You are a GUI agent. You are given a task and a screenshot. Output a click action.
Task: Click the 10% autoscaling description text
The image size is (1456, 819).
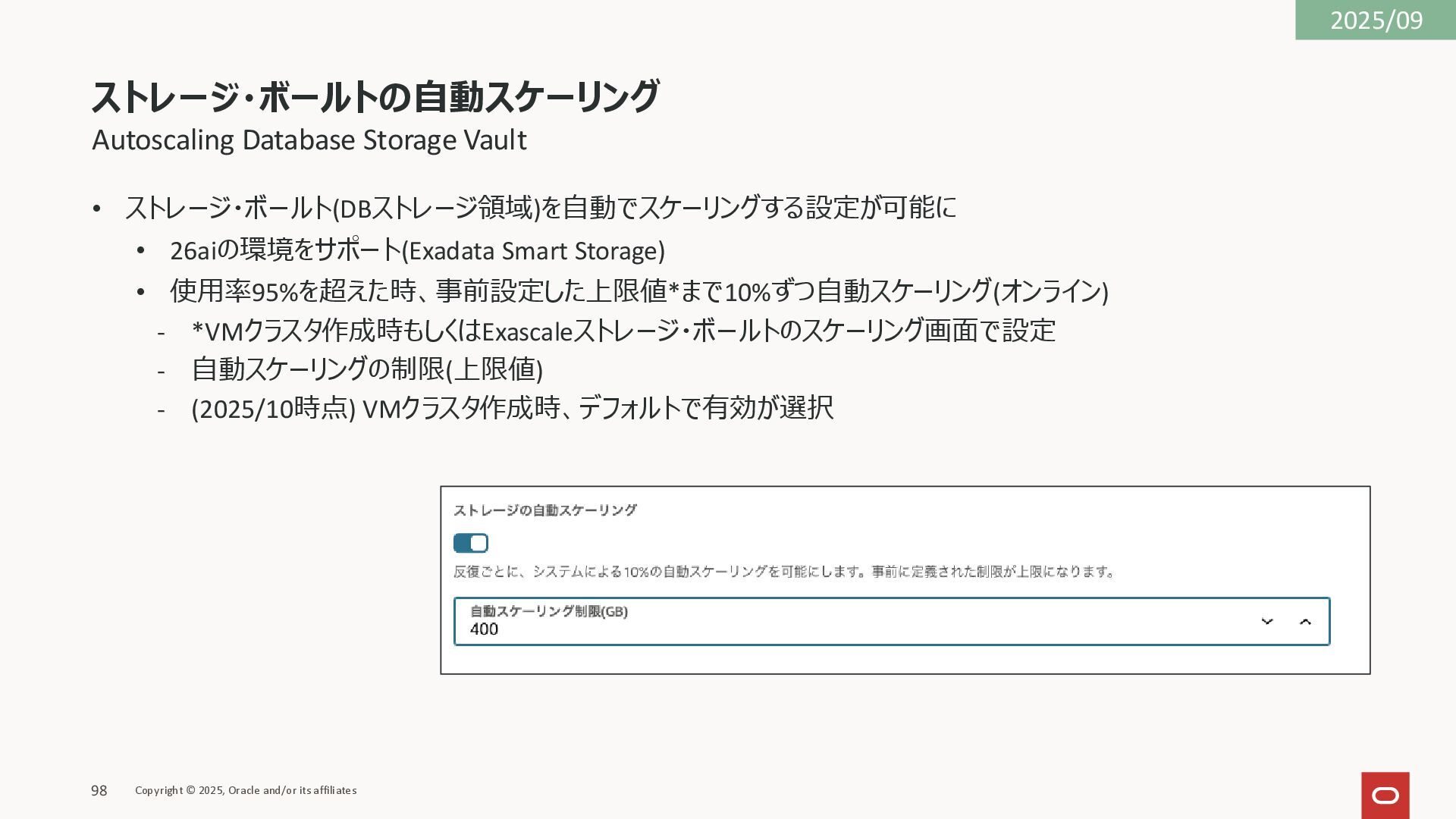tap(784, 572)
